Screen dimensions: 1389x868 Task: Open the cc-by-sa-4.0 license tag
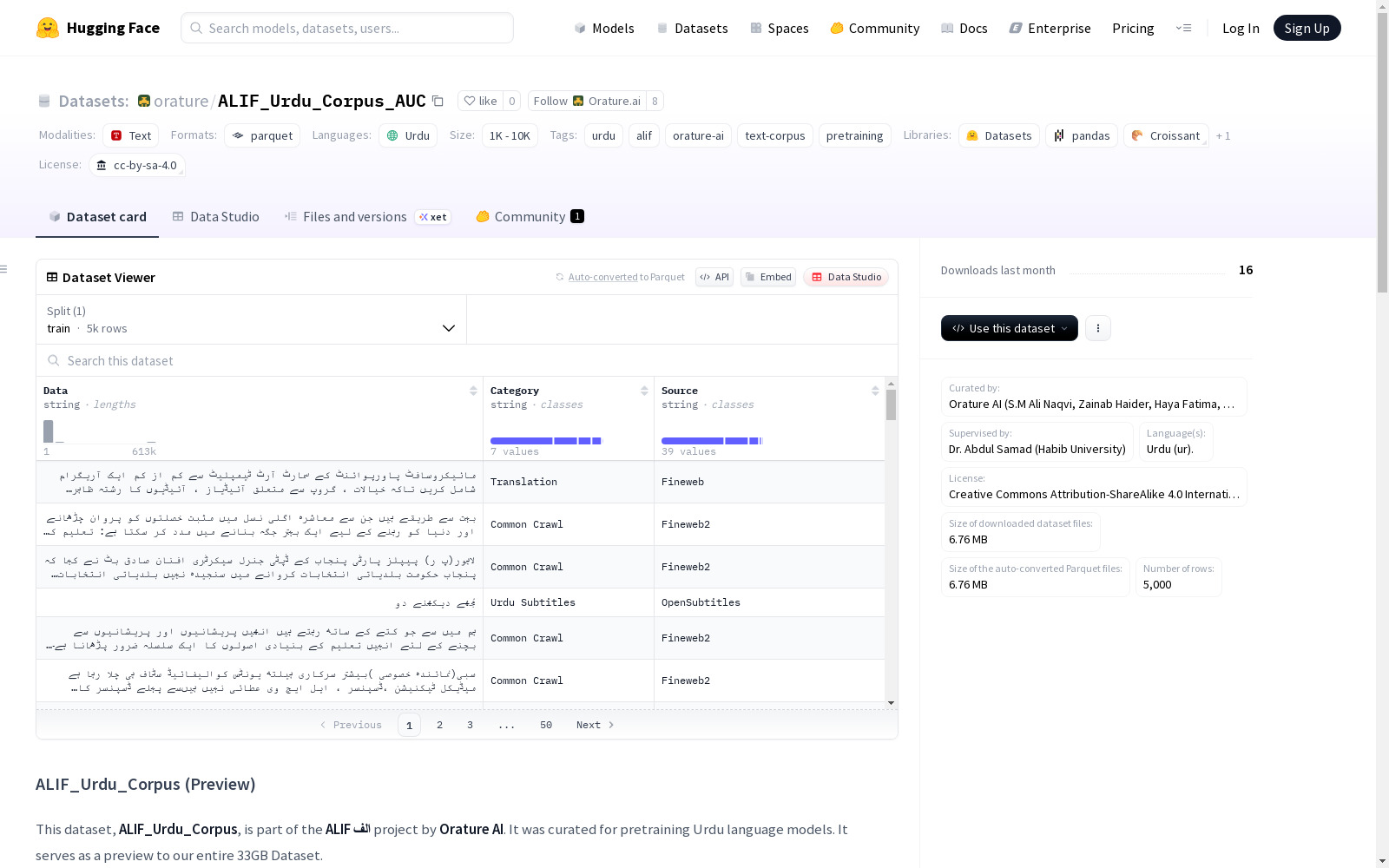pos(137,165)
